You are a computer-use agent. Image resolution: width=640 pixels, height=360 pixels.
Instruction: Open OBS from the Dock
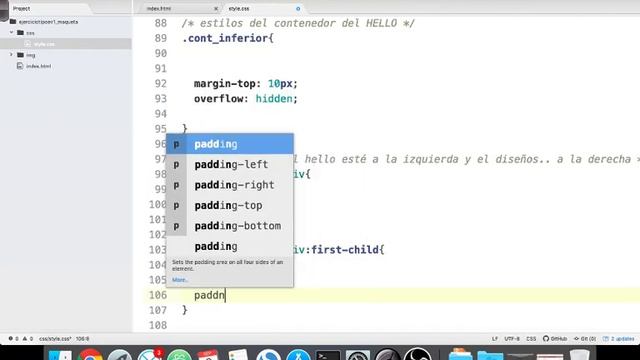pyautogui.click(x=418, y=354)
